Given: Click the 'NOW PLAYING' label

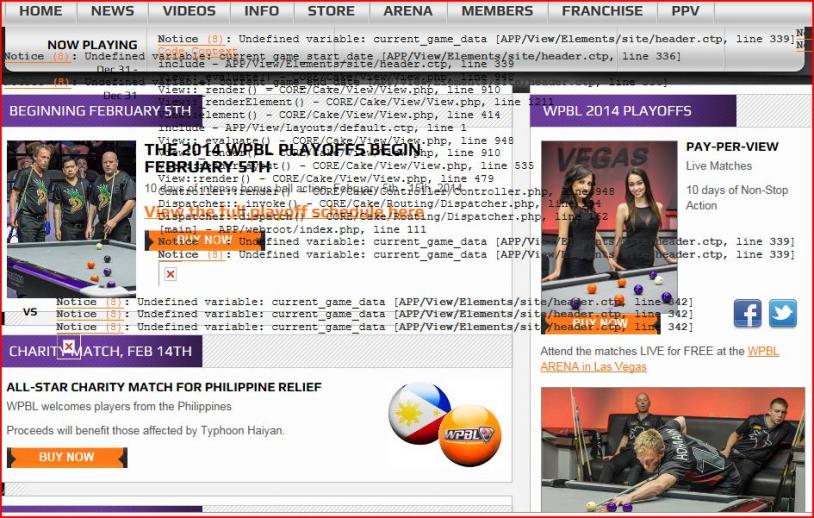Looking at the screenshot, I should (92, 45).
